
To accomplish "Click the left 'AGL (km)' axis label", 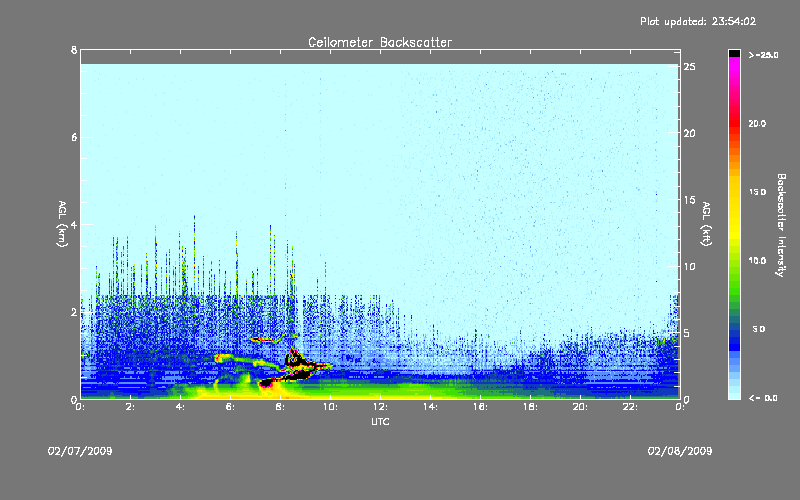I will tap(62, 224).
